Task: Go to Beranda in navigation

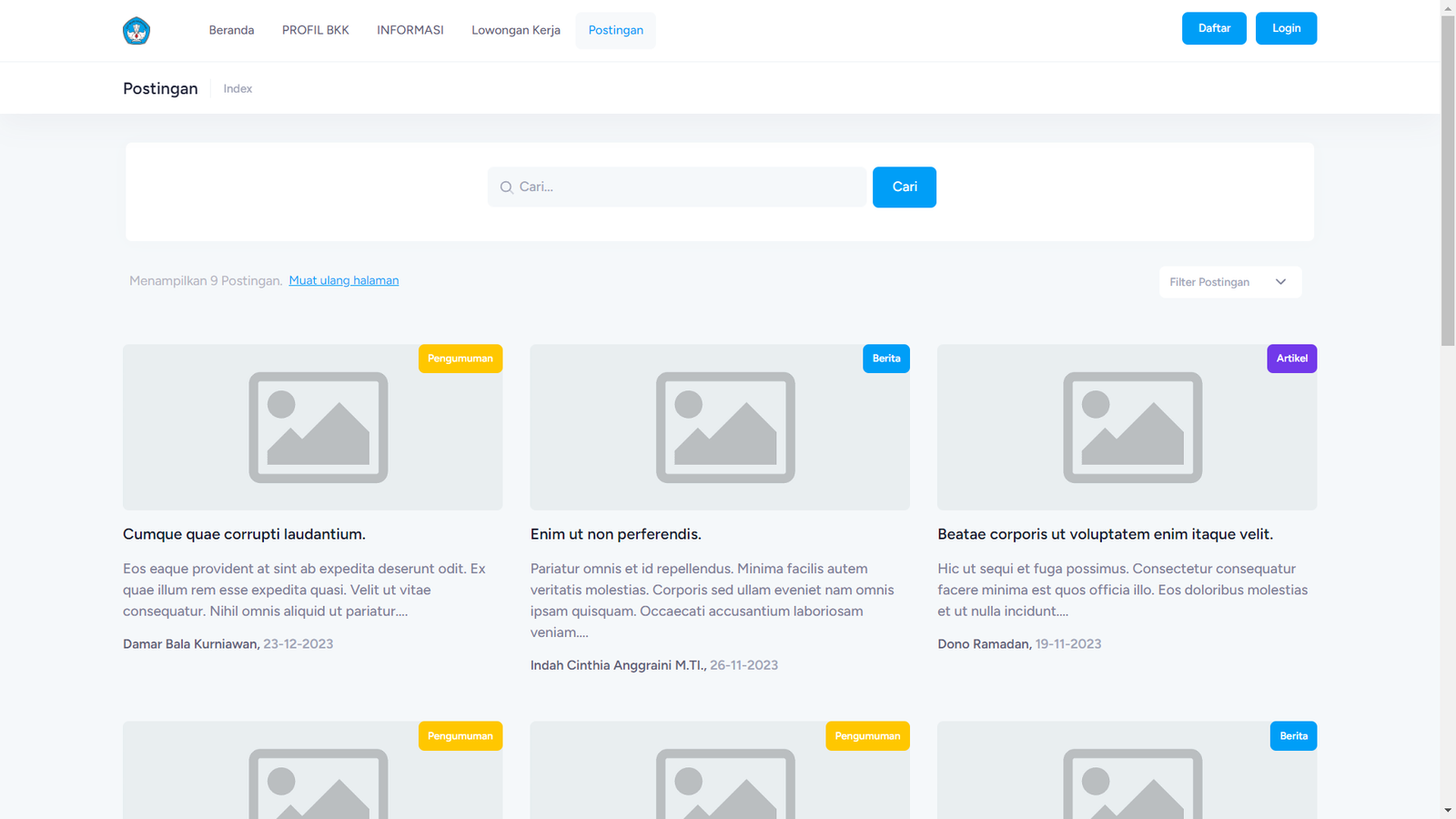Action: [231, 30]
